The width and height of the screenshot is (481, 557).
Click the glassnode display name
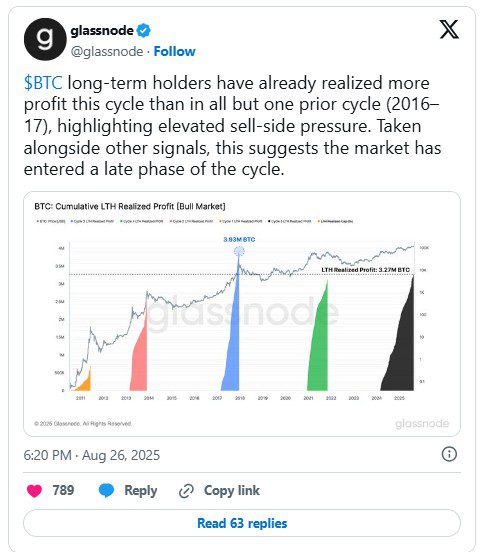(102, 31)
